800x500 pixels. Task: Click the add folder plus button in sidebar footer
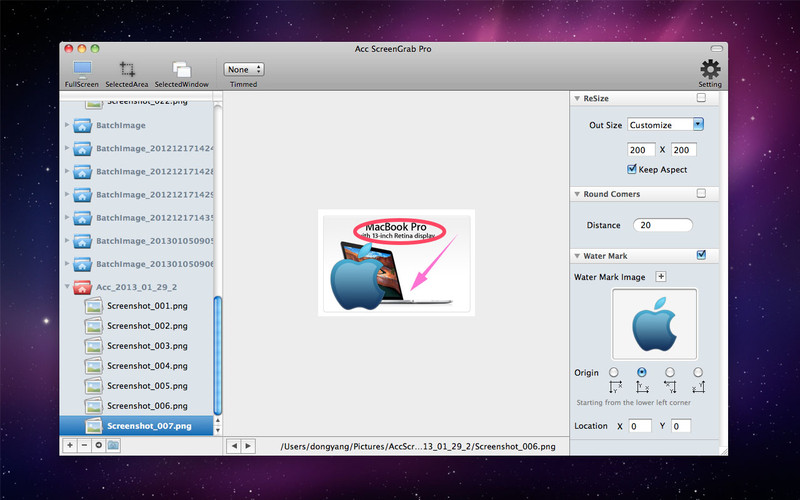(70, 445)
